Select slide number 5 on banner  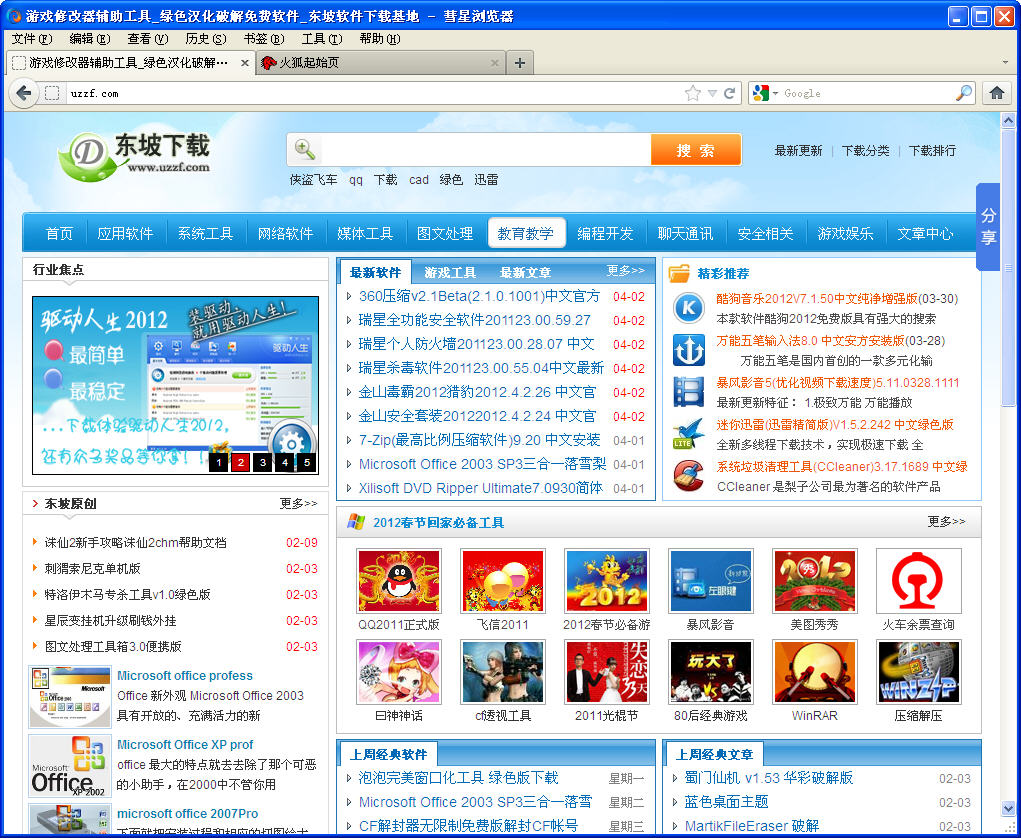(x=307, y=462)
